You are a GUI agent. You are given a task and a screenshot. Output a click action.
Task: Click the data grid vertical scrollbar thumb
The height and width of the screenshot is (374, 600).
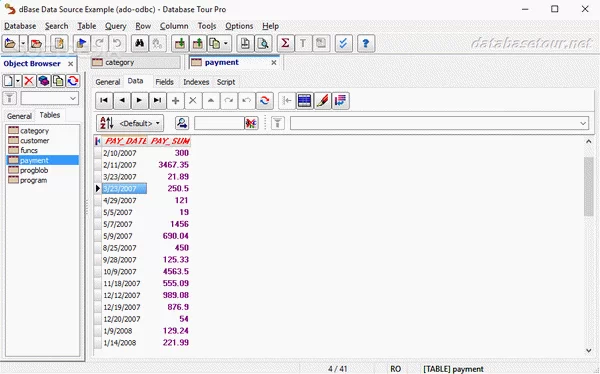(589, 186)
